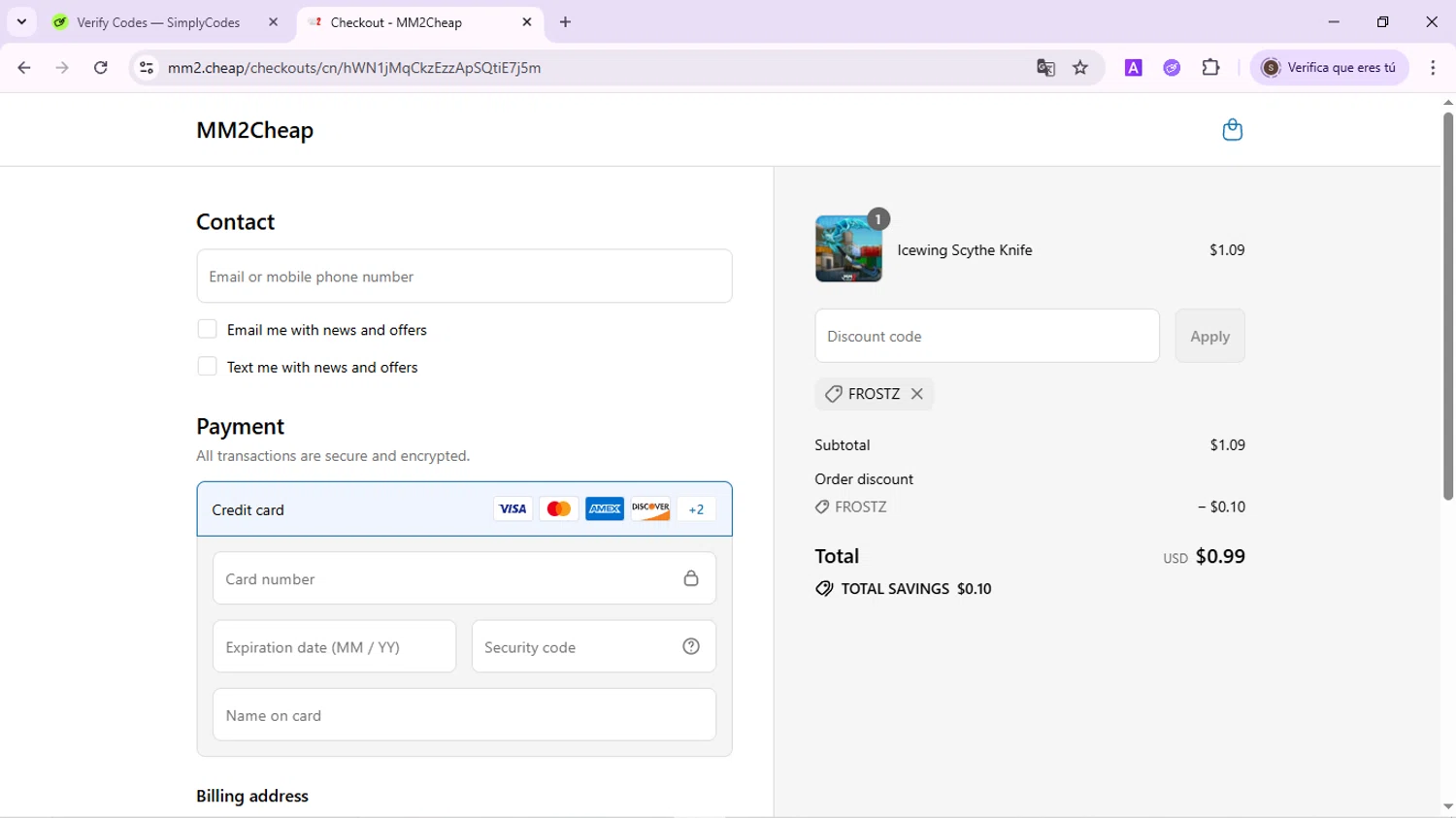1456x818 pixels.
Task: Focus the Expiration date field
Action: tap(334, 646)
